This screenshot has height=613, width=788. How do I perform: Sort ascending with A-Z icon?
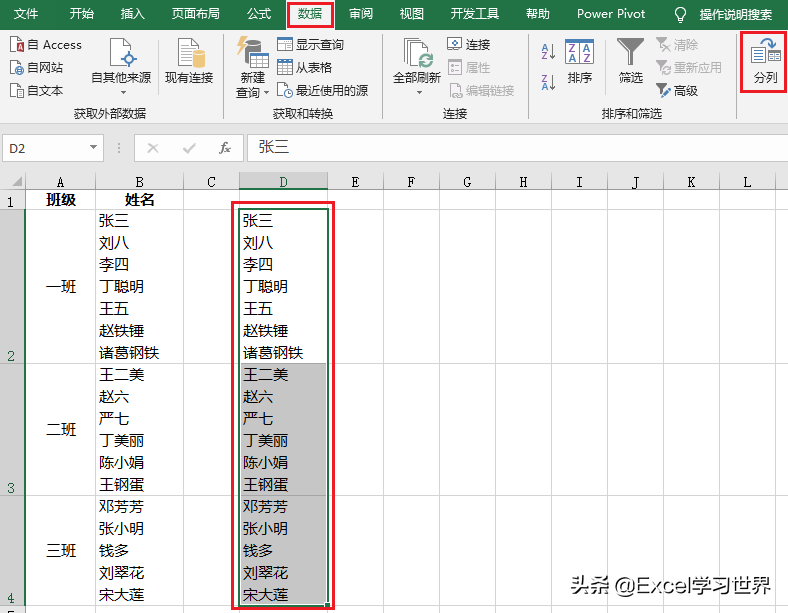(x=548, y=51)
